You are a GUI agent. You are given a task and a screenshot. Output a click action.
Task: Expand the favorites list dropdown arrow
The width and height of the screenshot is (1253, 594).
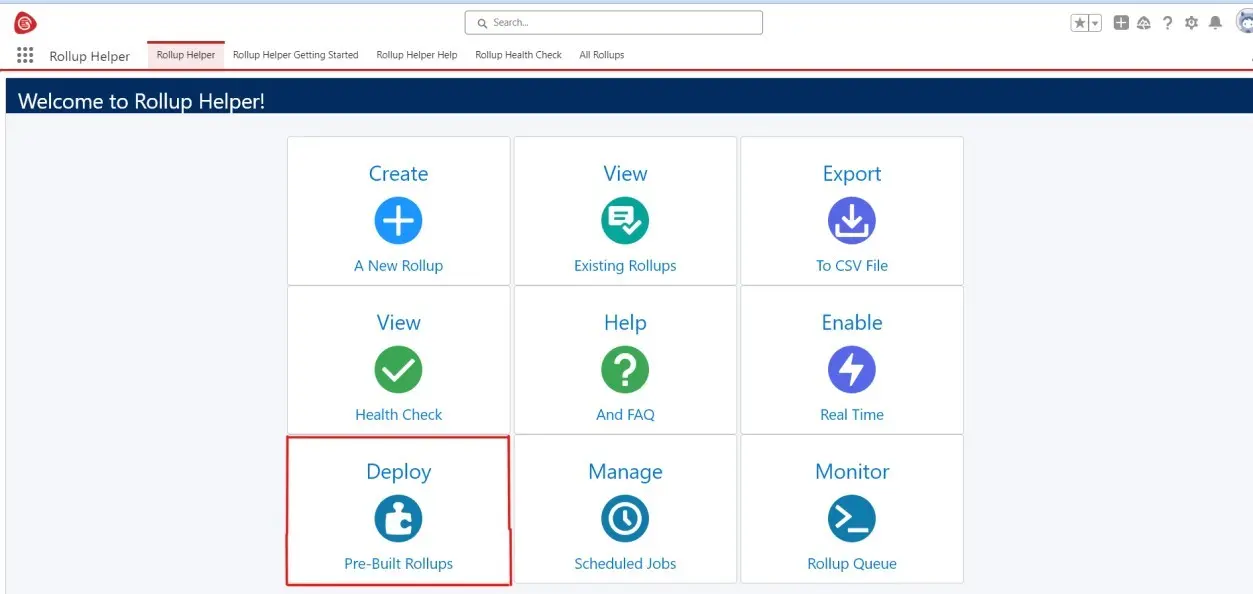1095,23
